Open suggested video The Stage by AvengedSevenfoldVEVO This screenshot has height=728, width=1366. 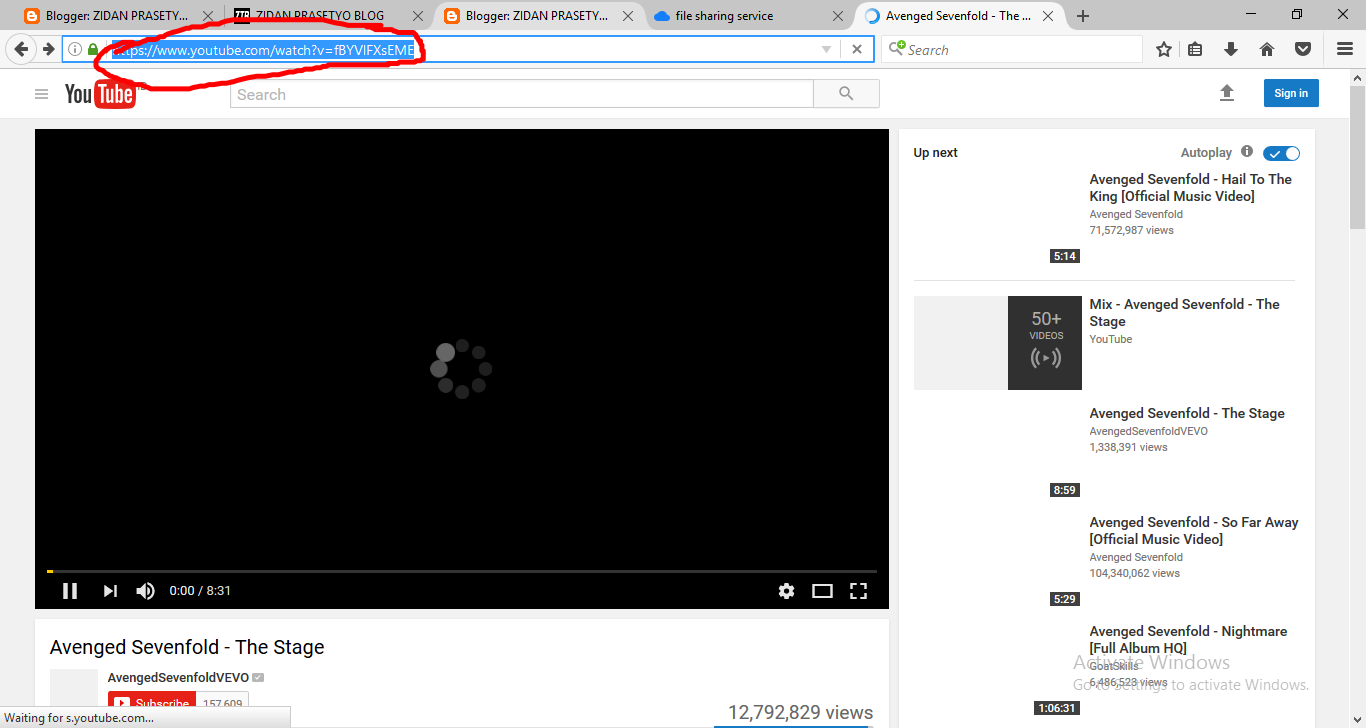coord(1187,413)
